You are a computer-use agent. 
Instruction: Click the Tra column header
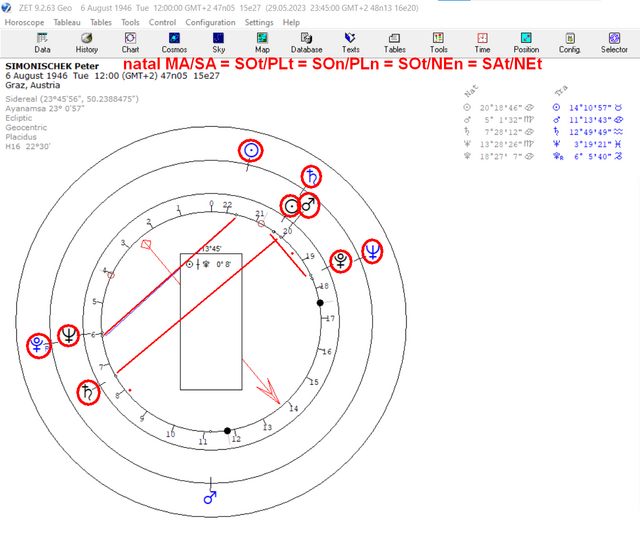561,91
